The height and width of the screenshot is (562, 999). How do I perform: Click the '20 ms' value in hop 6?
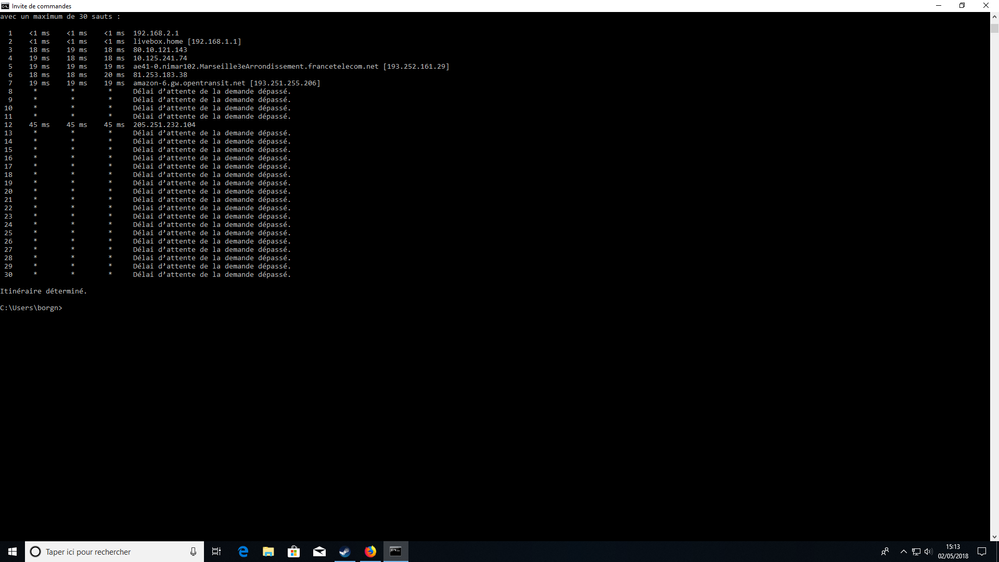(x=115, y=75)
